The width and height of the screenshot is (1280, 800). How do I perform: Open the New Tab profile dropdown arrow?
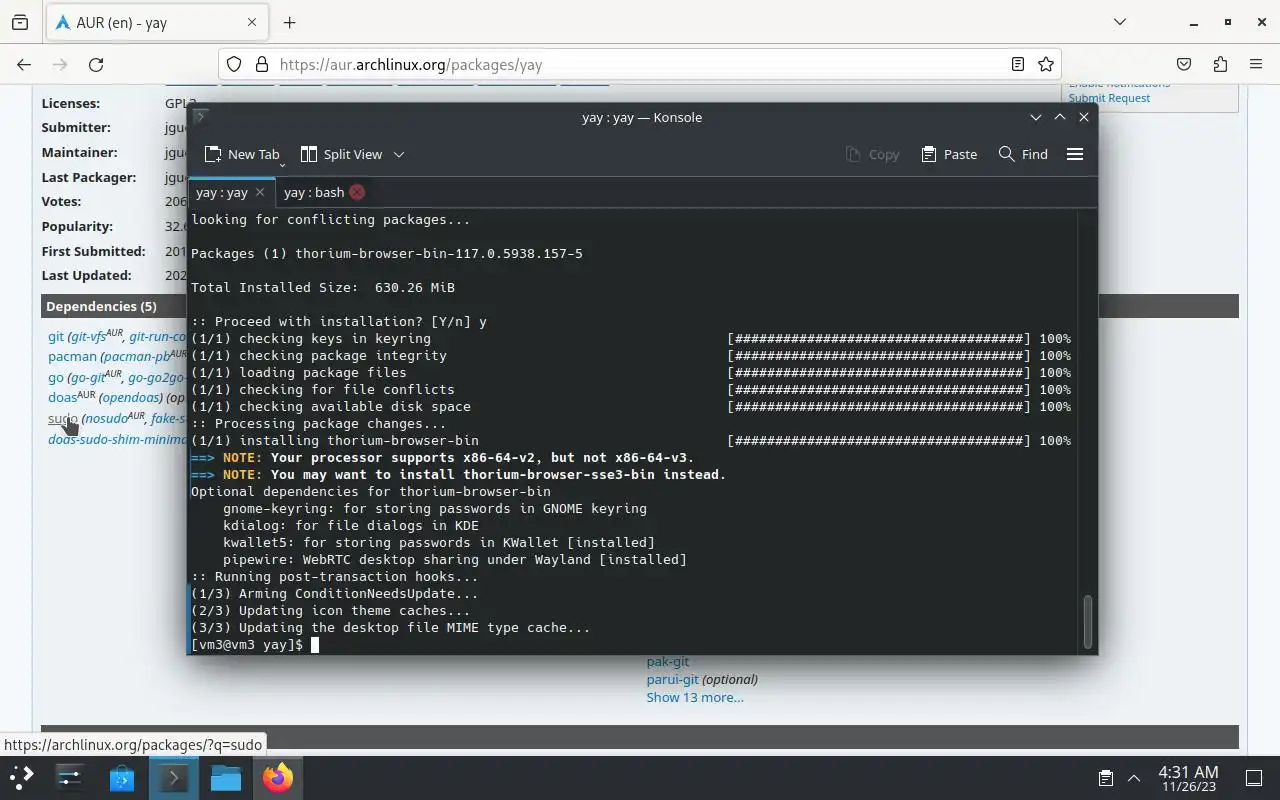coord(283,162)
